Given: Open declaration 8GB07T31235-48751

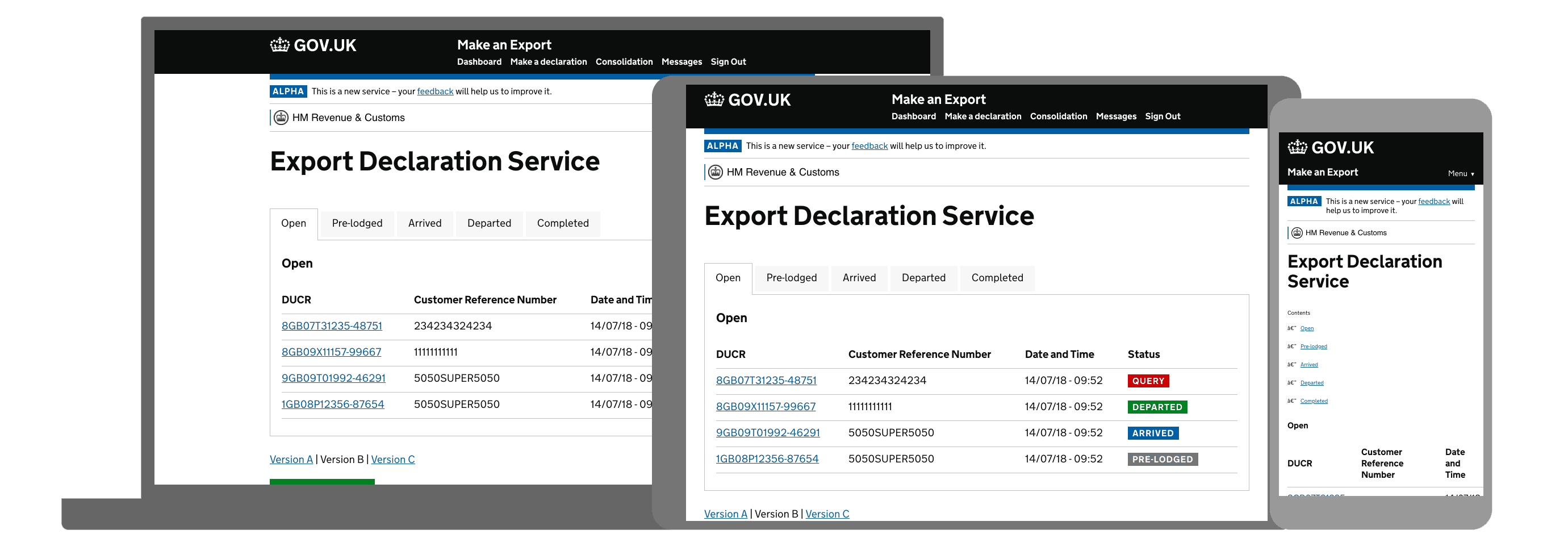Looking at the screenshot, I should pyautogui.click(x=766, y=379).
